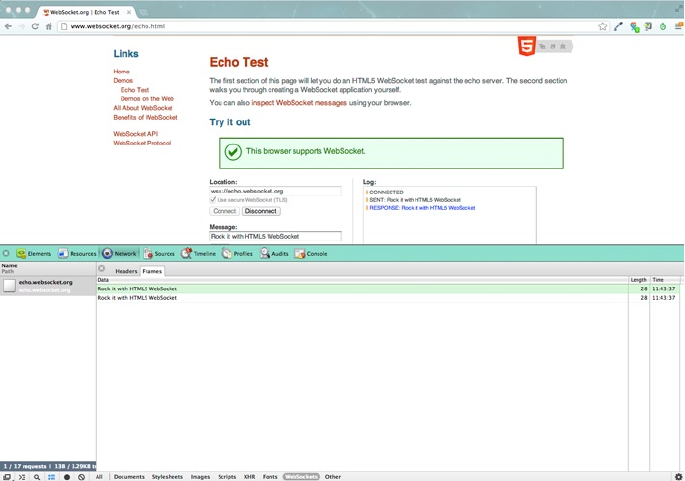Open the Home link
The width and height of the screenshot is (685, 481).
point(121,71)
